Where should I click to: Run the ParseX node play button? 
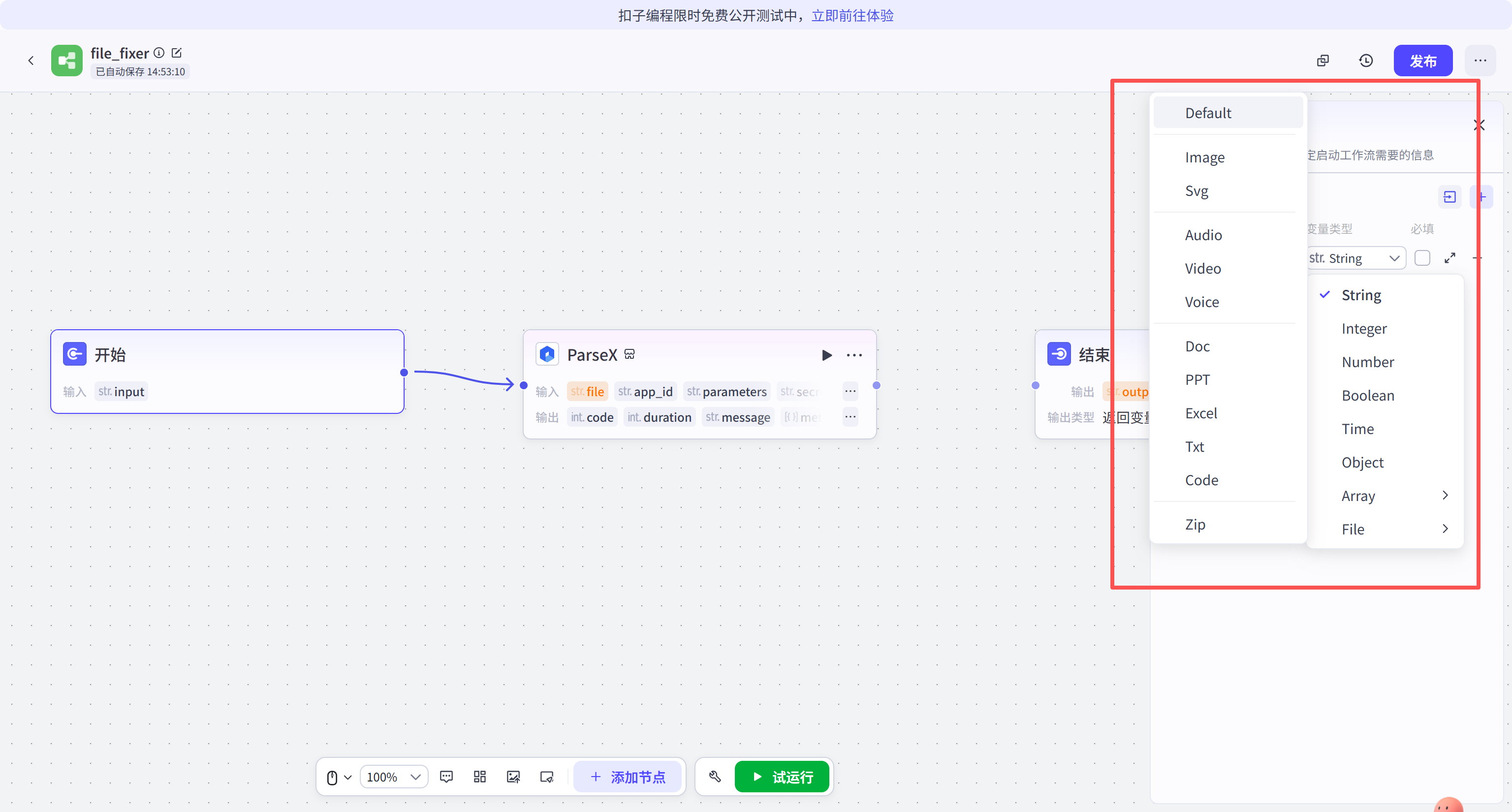[x=826, y=355]
